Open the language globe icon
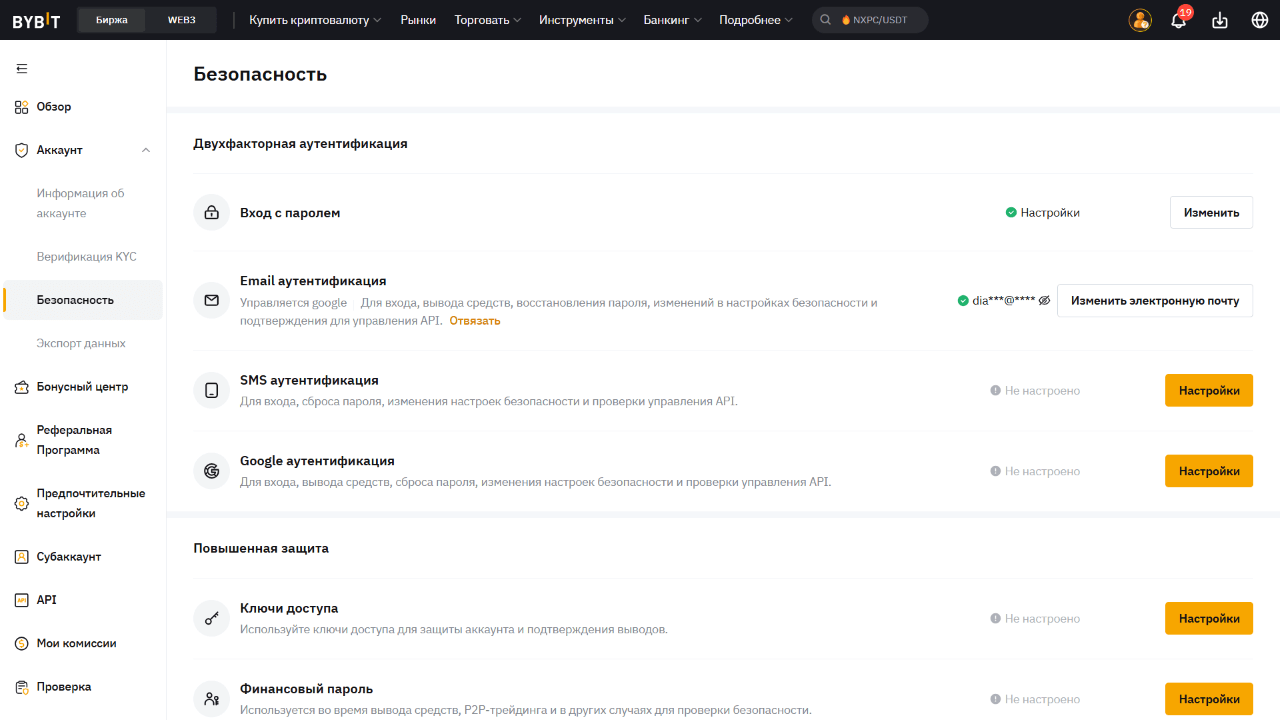The width and height of the screenshot is (1280, 720). tap(1259, 20)
